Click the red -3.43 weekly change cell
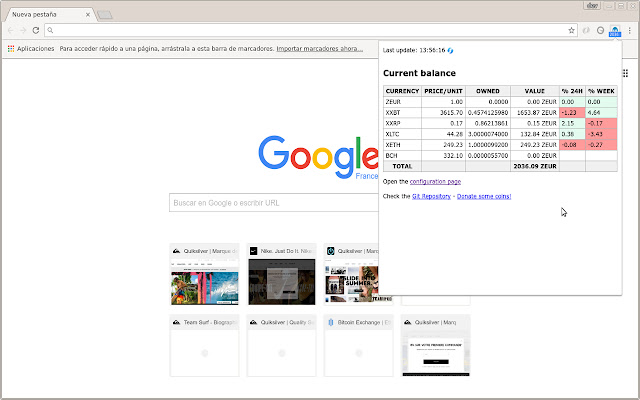 pos(601,134)
